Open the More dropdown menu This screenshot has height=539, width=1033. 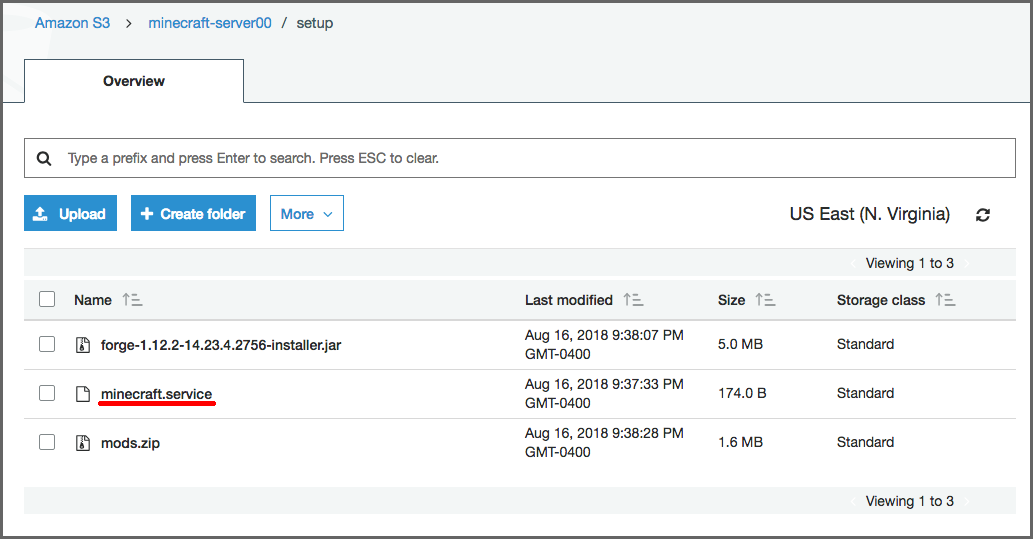(307, 214)
